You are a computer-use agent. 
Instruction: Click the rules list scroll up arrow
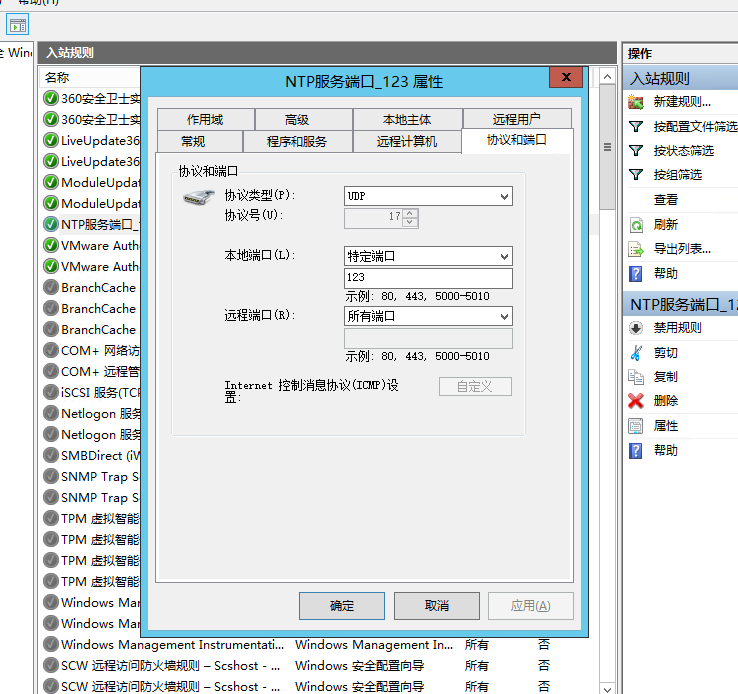(608, 77)
